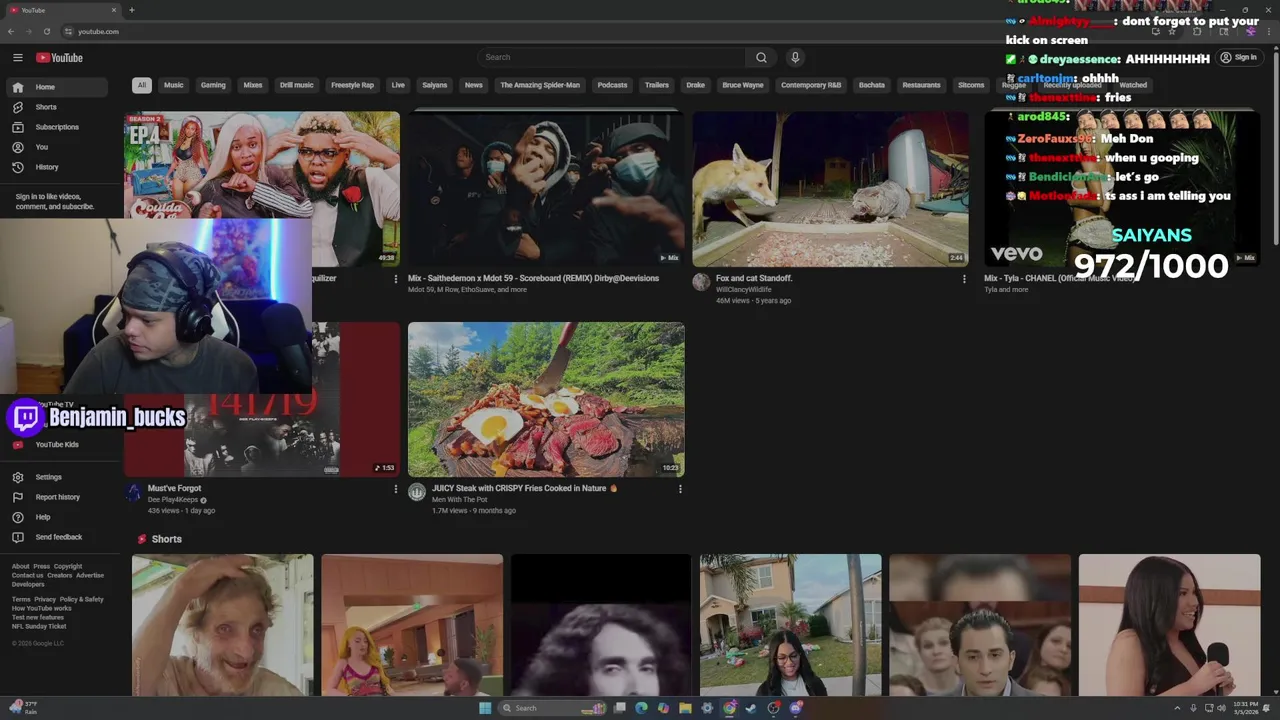
Task: Open the JUICY Steak with CRISPY Fries thumbnail
Action: point(546,399)
